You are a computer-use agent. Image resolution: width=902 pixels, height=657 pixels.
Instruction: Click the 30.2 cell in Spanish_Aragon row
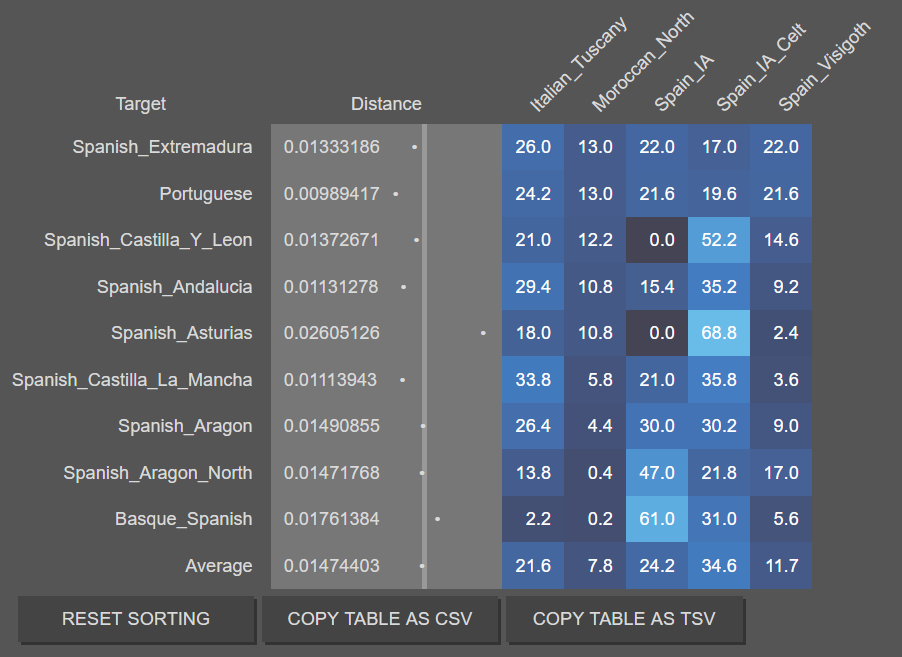coord(719,426)
